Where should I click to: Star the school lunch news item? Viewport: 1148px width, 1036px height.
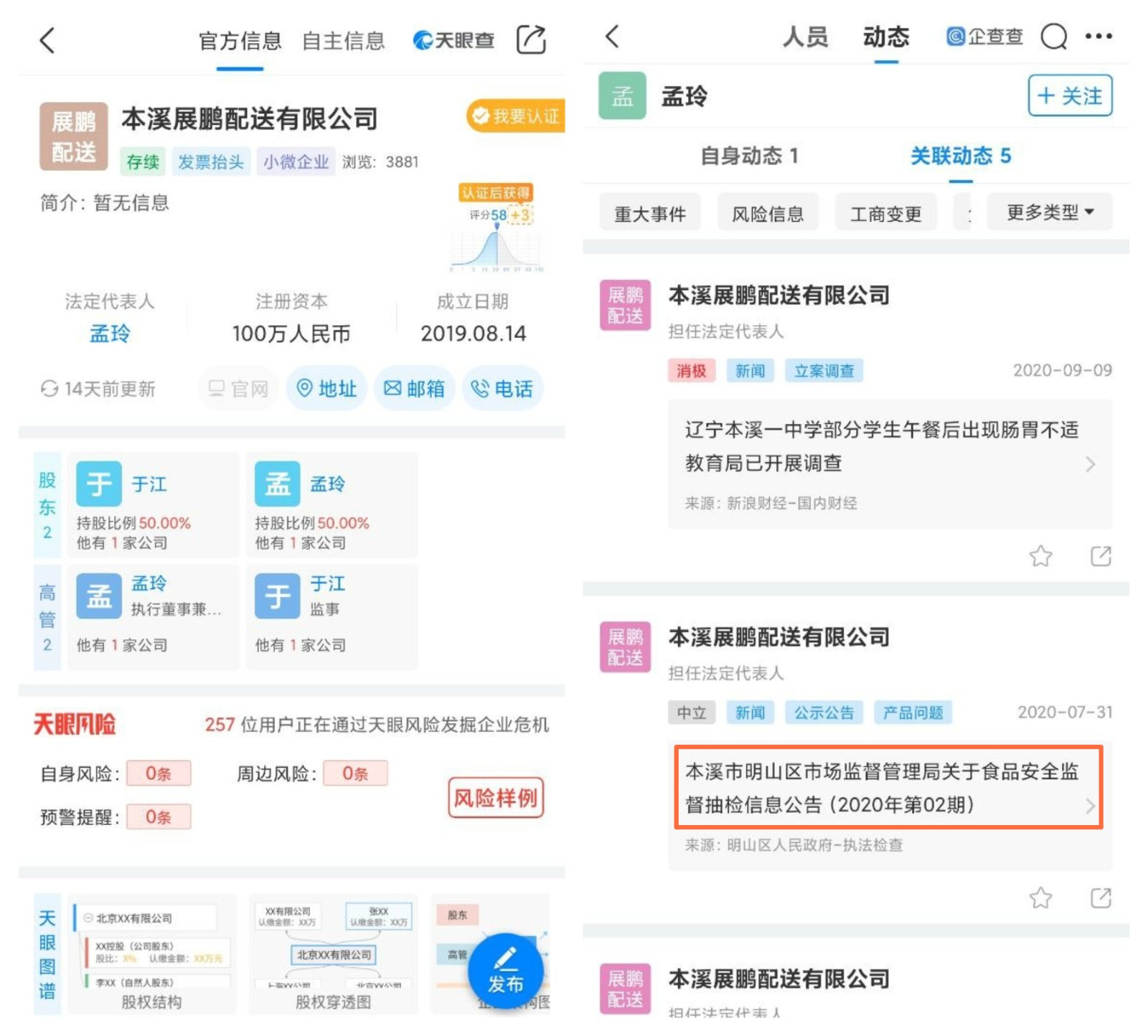pyautogui.click(x=1042, y=556)
